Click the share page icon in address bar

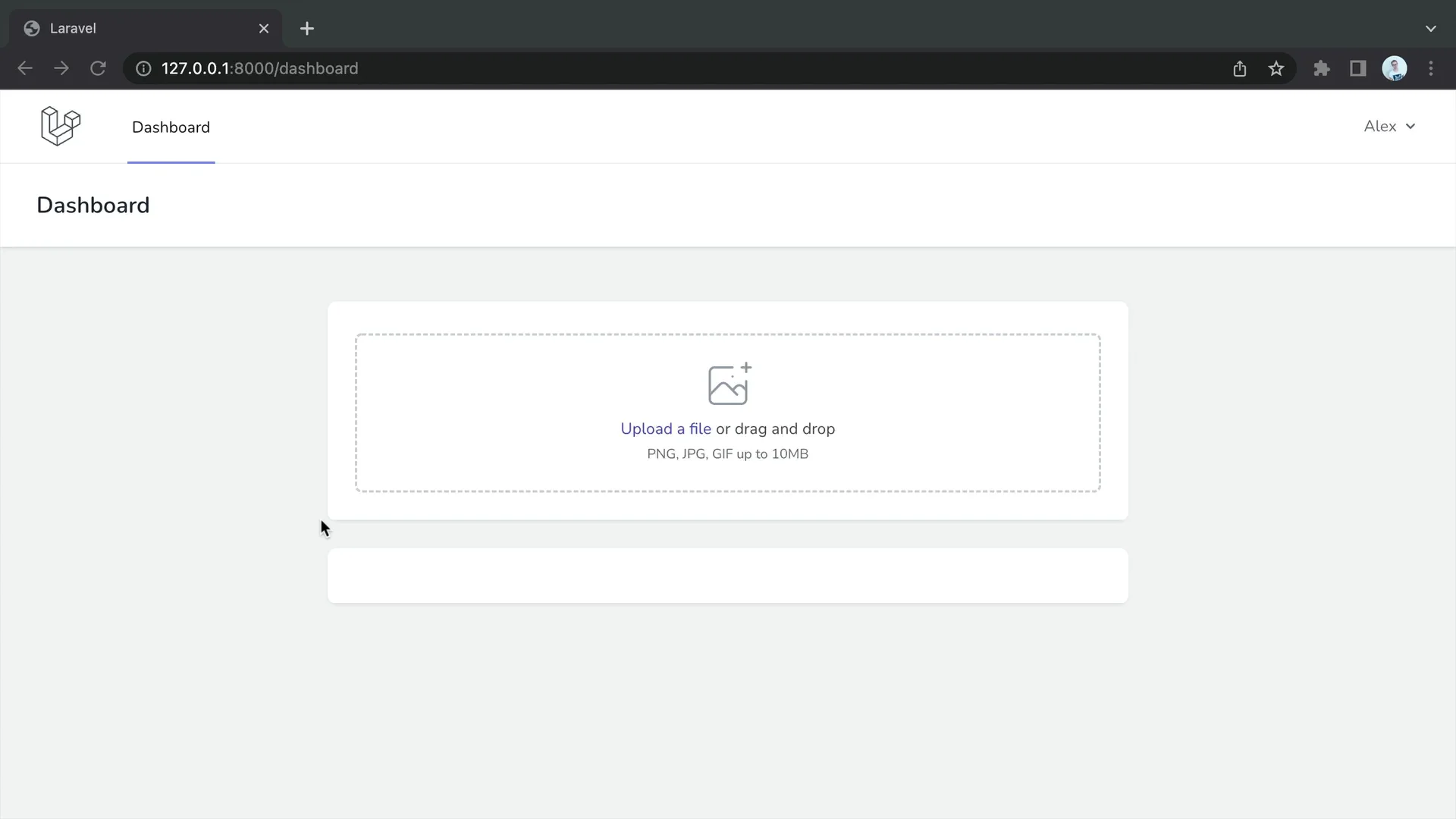click(1240, 68)
